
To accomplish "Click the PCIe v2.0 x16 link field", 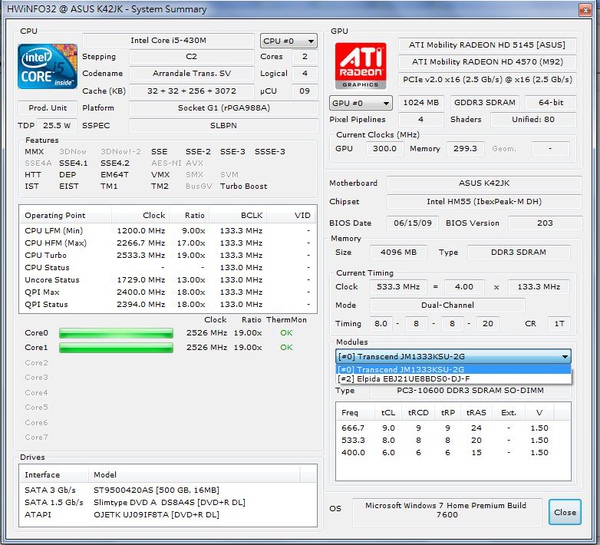I will coord(487,79).
